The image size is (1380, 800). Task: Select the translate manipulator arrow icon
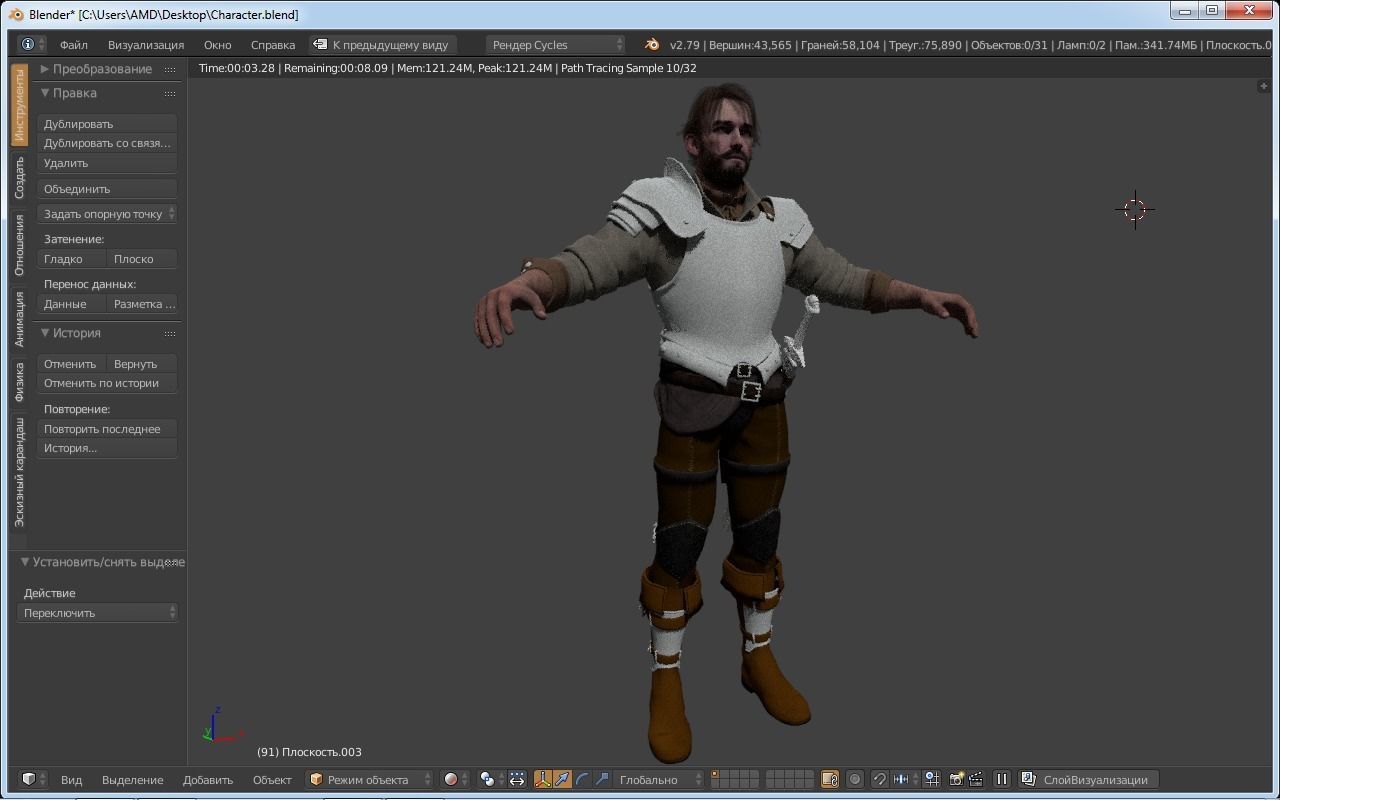(562, 780)
